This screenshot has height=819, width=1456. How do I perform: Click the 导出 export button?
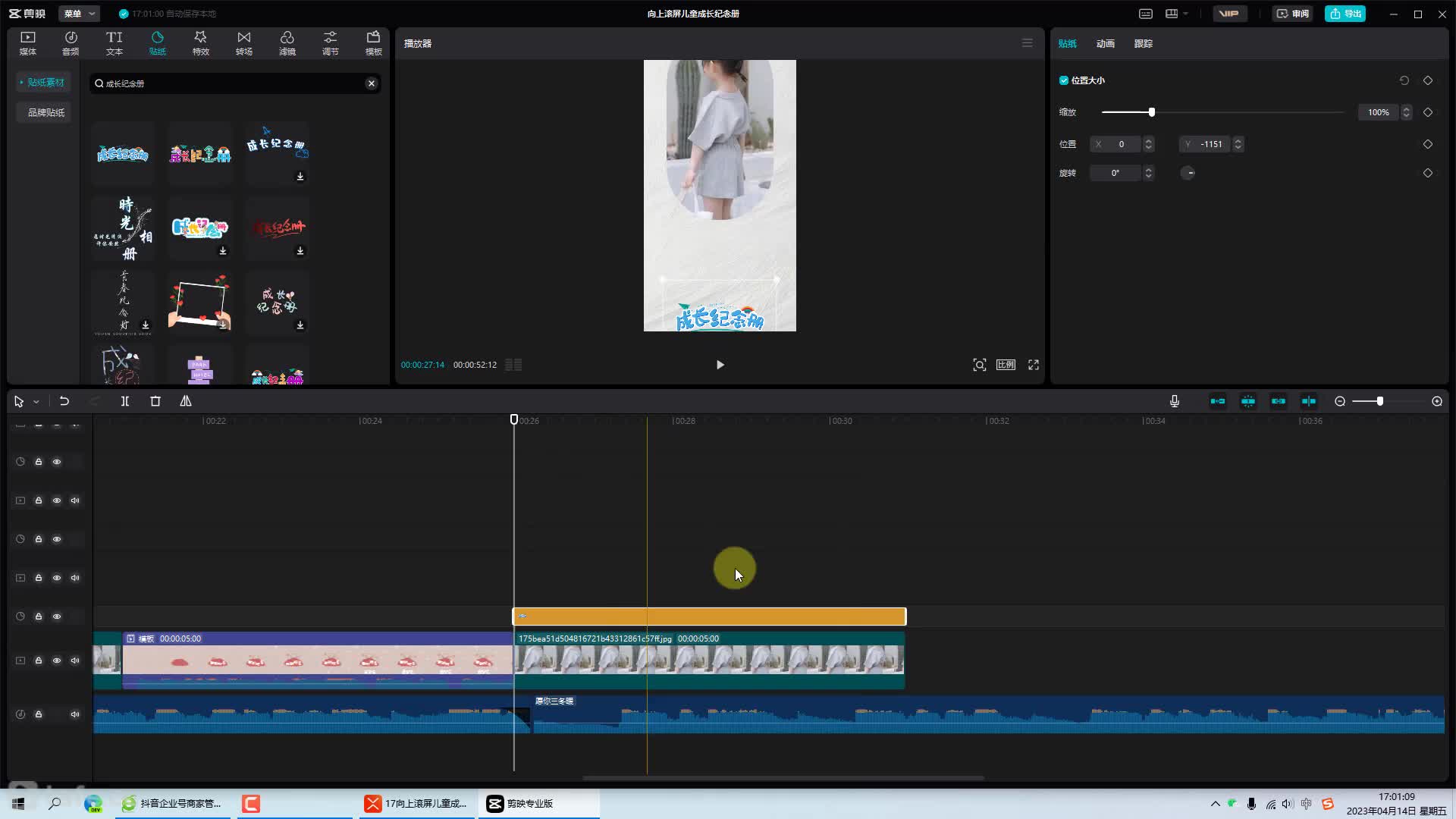(x=1345, y=14)
